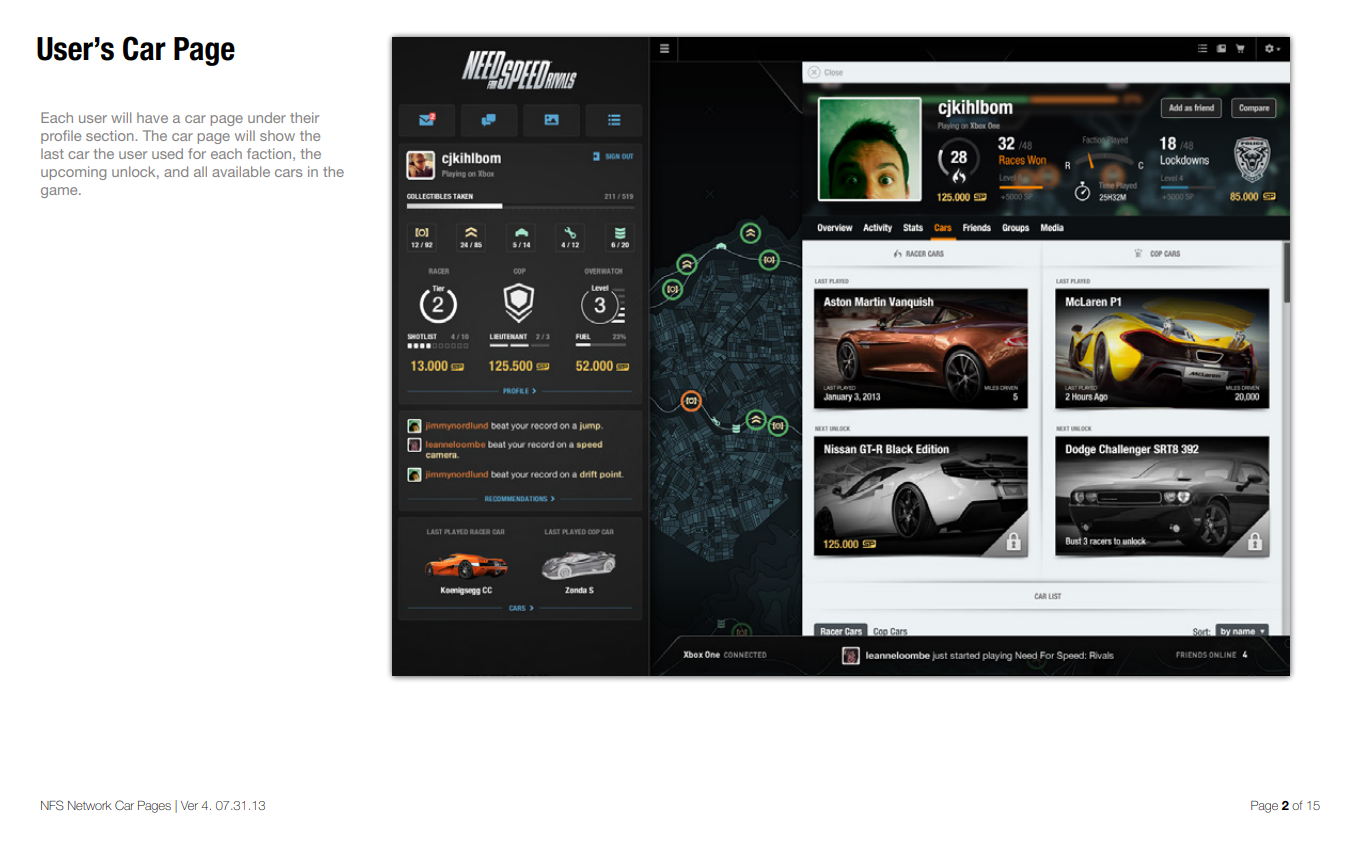
Task: Click the hamburger menu icon above the map
Action: 665,48
